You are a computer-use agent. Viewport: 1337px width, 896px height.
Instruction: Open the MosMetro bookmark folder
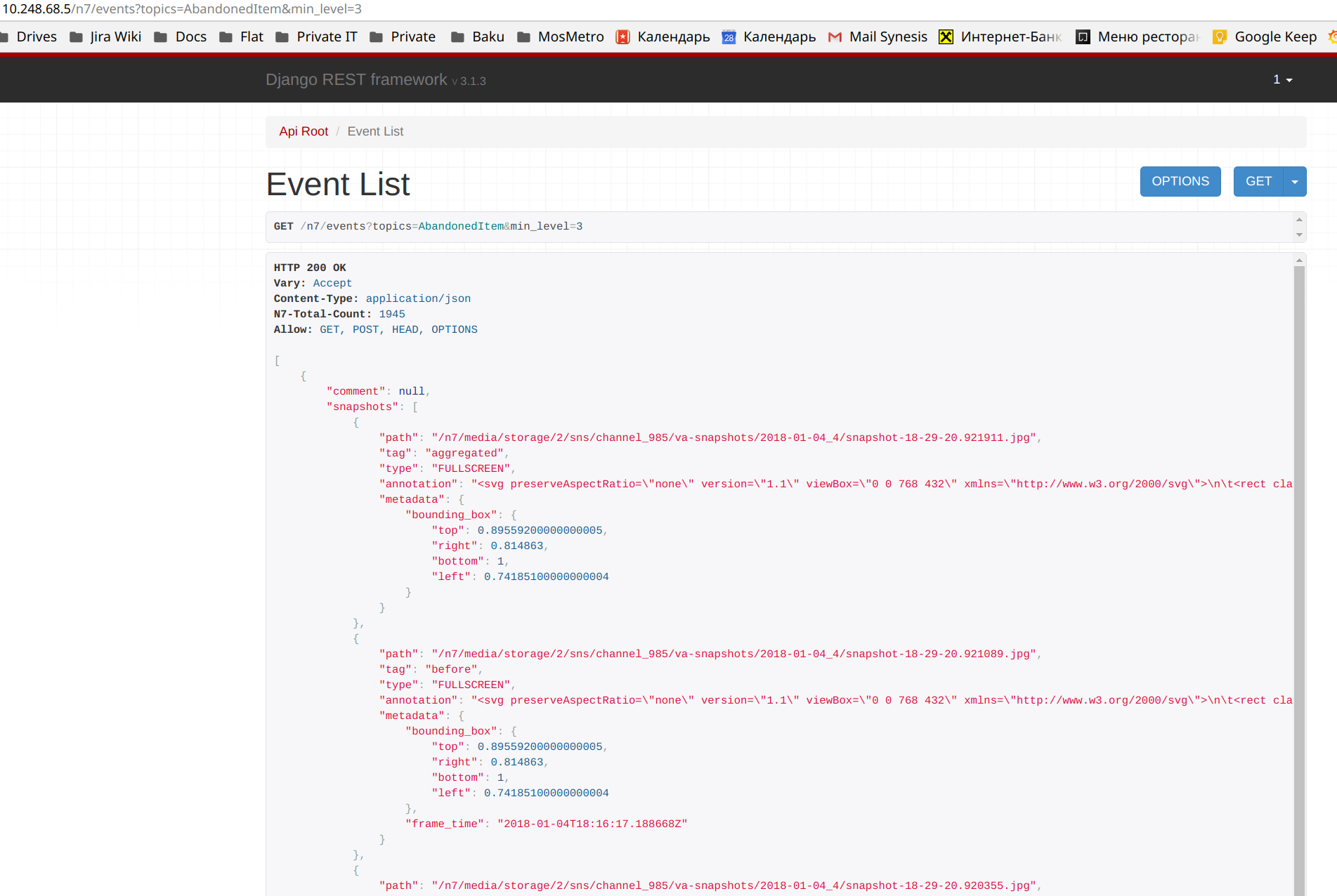pos(561,37)
